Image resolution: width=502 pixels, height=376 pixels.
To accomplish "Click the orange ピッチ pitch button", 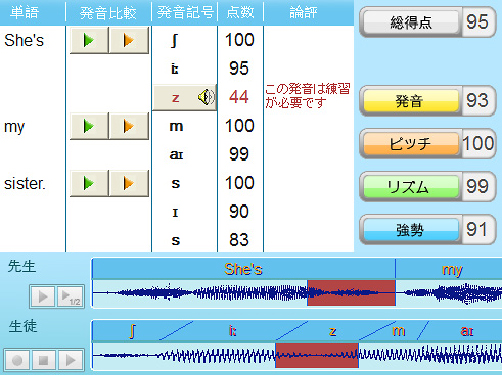I will click(x=411, y=144).
